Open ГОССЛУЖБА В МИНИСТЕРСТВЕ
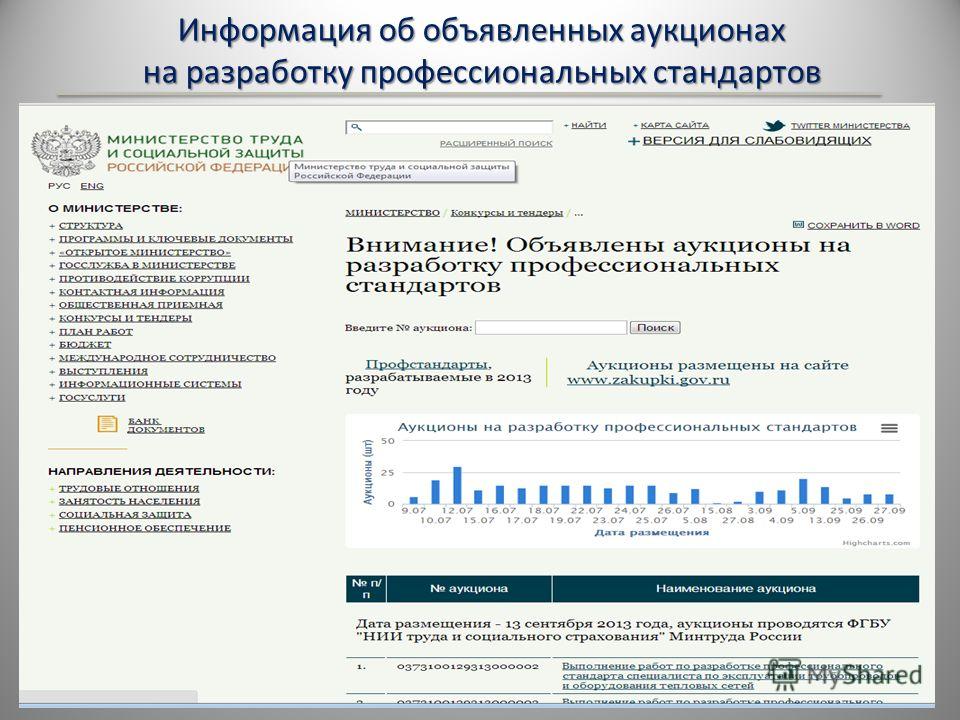 (x=147, y=265)
